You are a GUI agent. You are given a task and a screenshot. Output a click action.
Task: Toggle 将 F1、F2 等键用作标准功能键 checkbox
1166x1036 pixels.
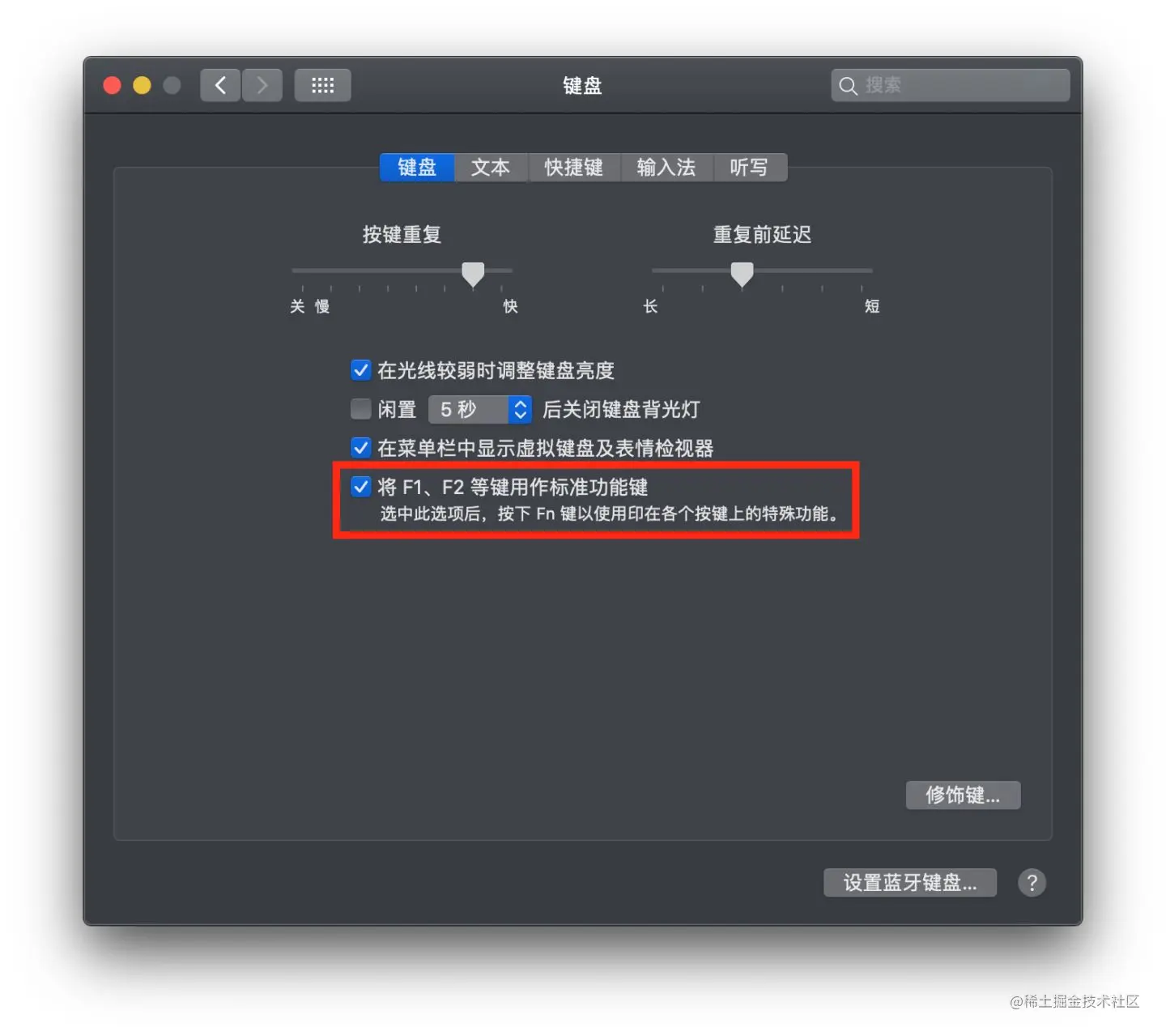pos(360,487)
